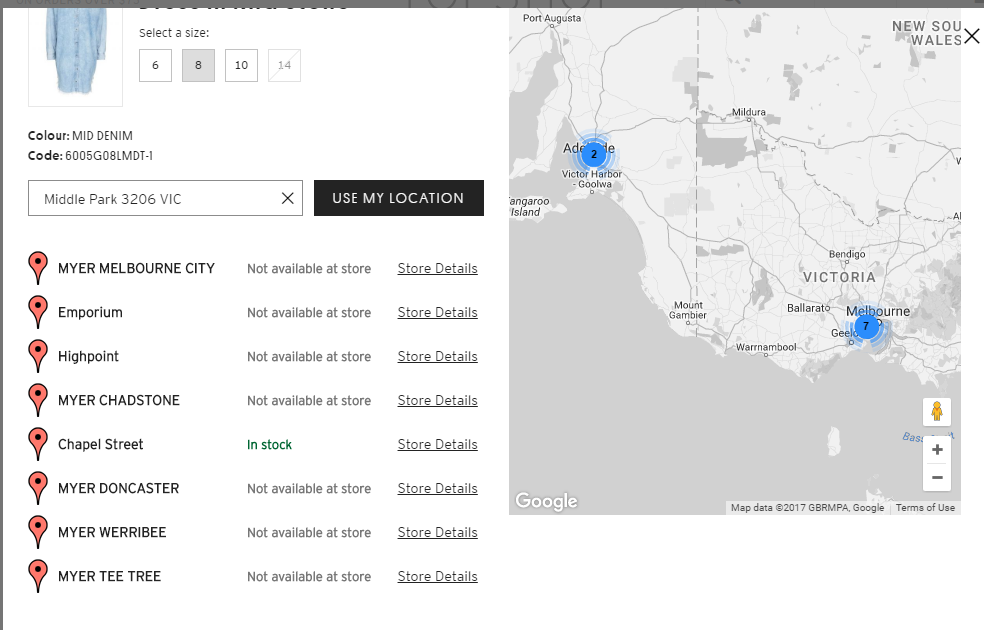Click the Mildura label on the map
The width and height of the screenshot is (984, 630).
click(x=749, y=112)
